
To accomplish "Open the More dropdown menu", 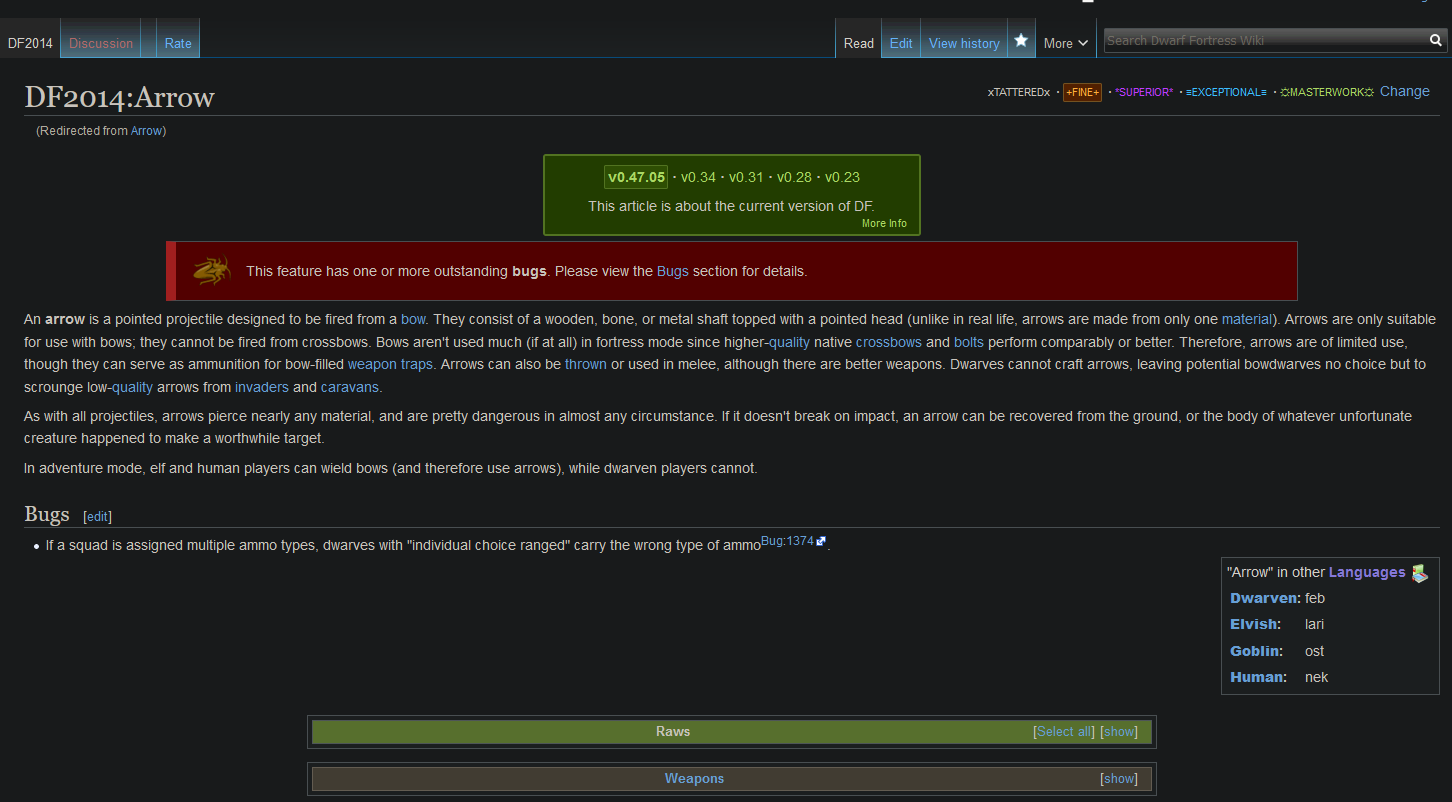I will pyautogui.click(x=1066, y=43).
